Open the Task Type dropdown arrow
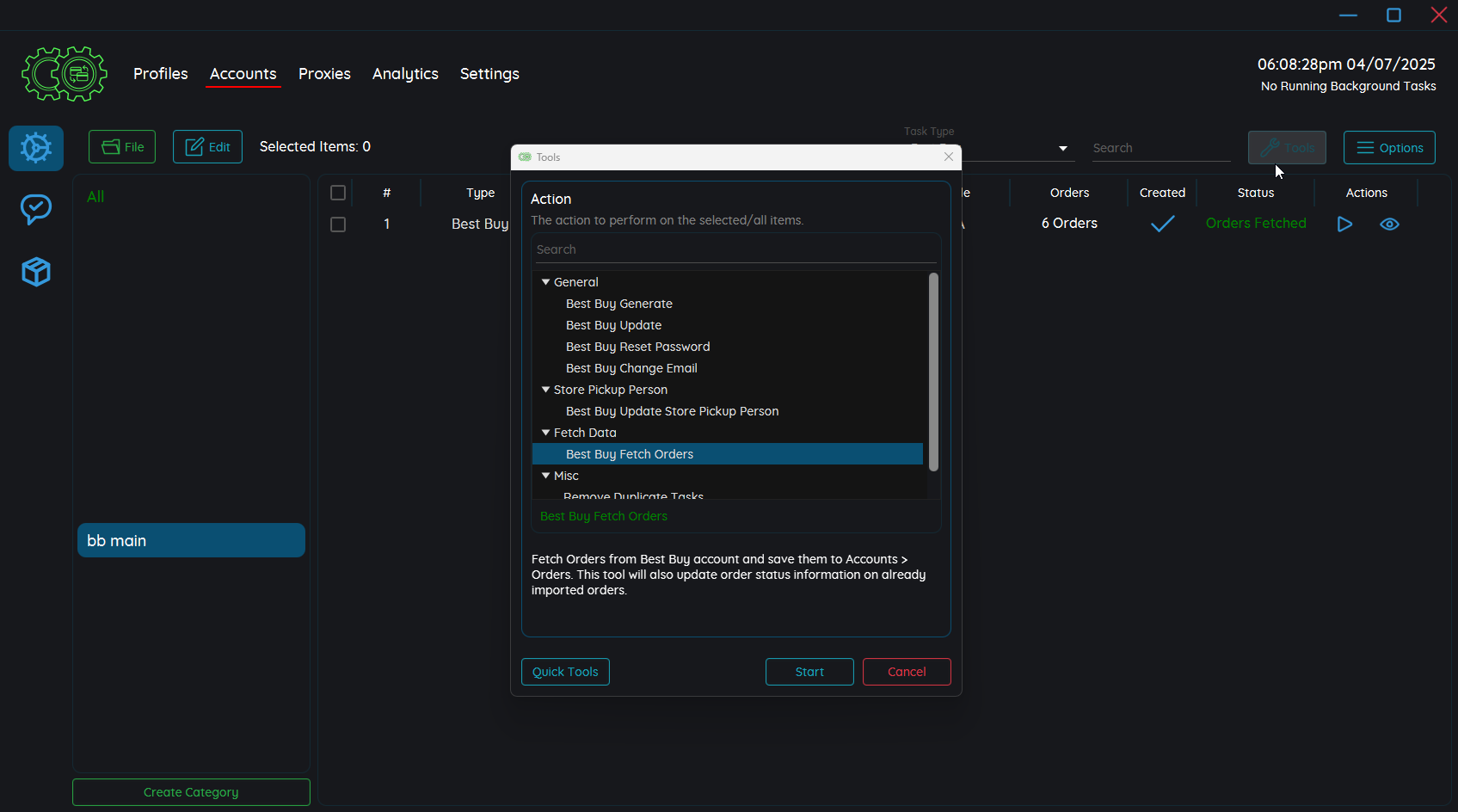Screen dimensions: 1458x812 [1063, 149]
